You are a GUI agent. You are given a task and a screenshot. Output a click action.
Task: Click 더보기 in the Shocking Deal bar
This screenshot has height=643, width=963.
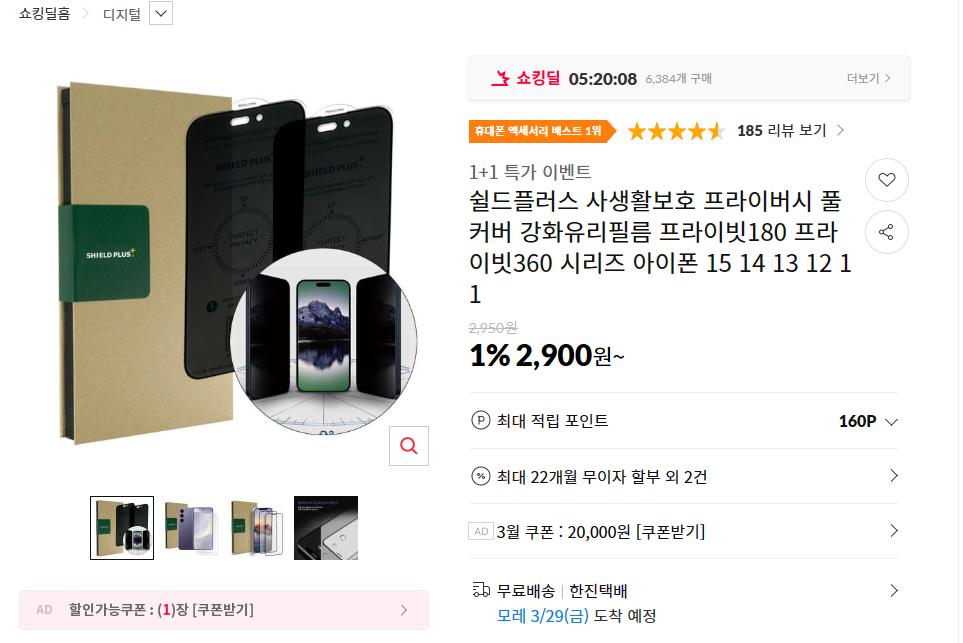pos(868,78)
